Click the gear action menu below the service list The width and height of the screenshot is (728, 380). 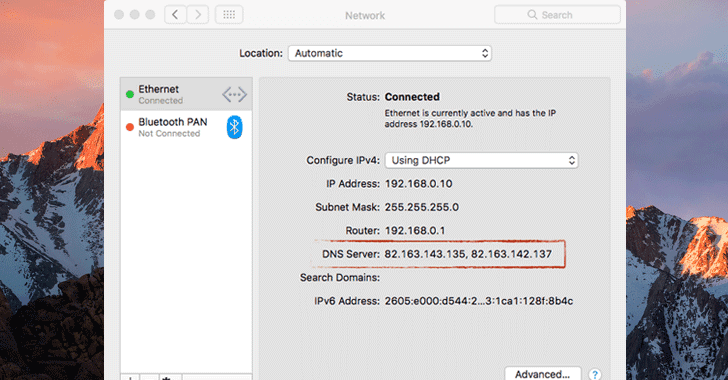pos(166,377)
